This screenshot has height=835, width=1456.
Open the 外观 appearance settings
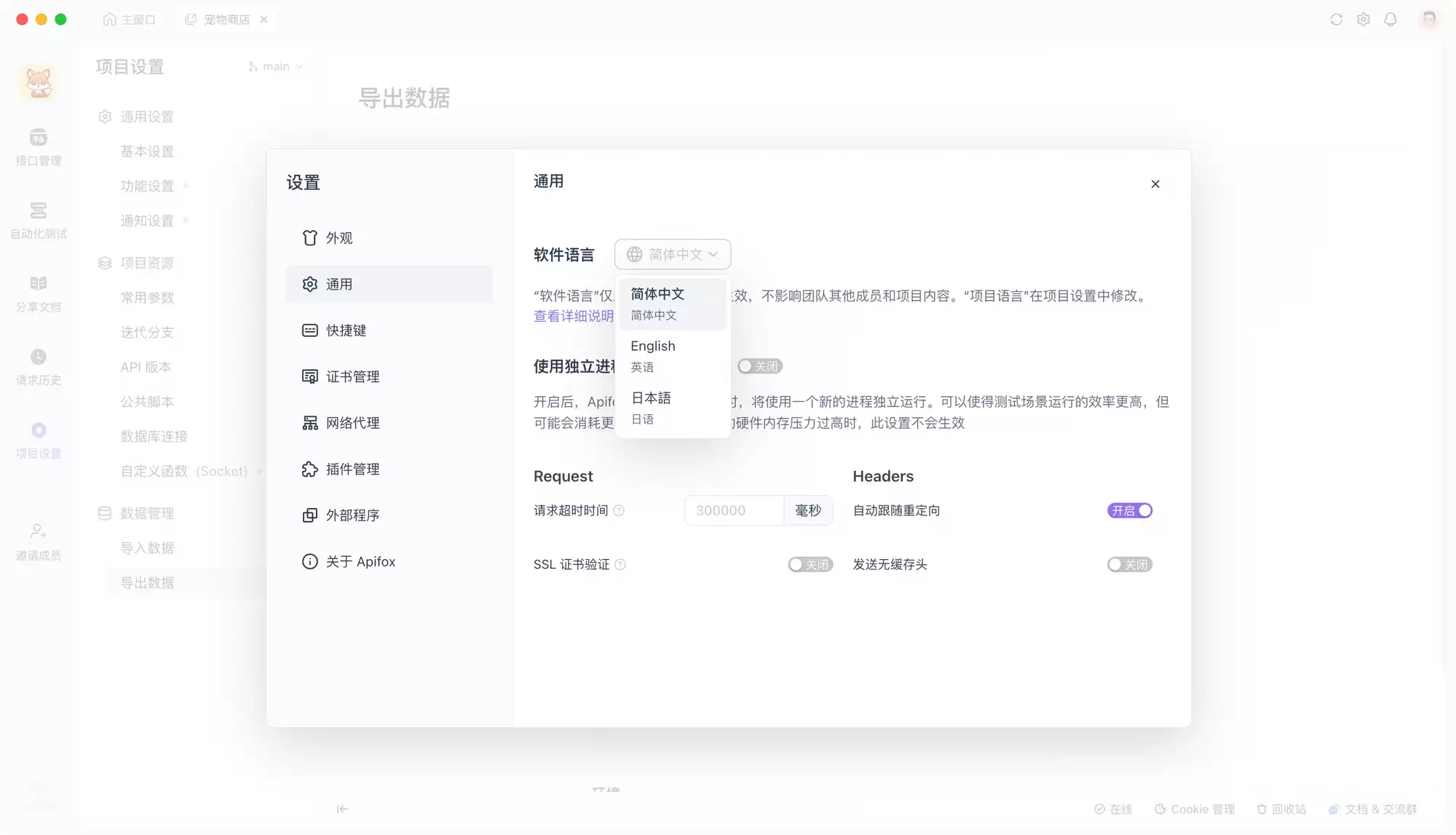point(389,238)
